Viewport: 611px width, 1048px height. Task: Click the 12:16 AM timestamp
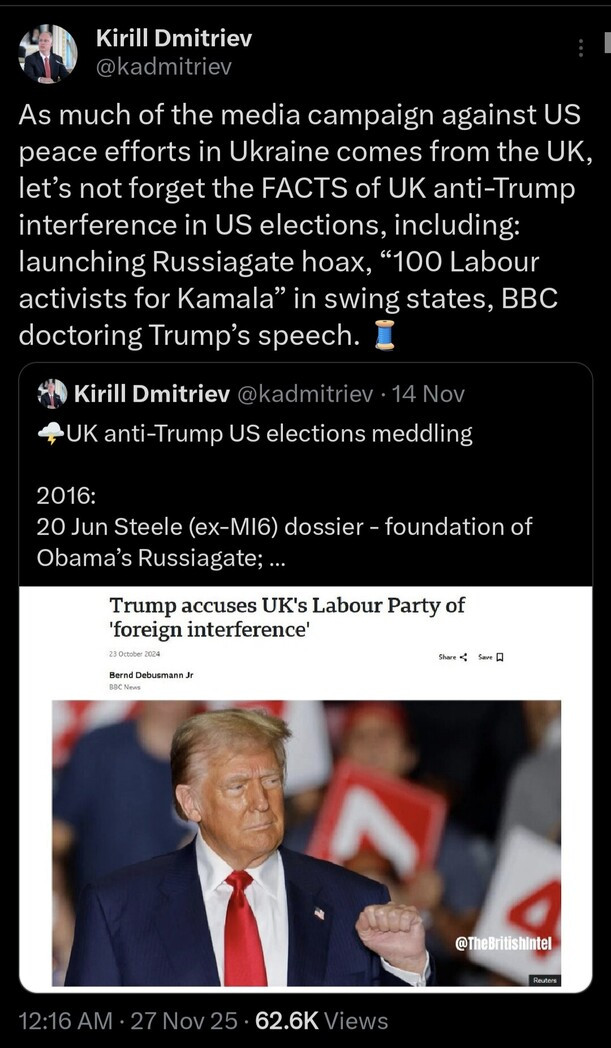tap(66, 1021)
